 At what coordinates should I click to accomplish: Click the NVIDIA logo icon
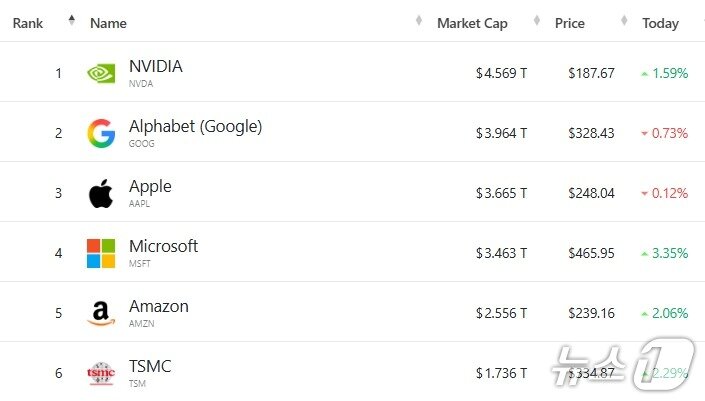(x=101, y=73)
